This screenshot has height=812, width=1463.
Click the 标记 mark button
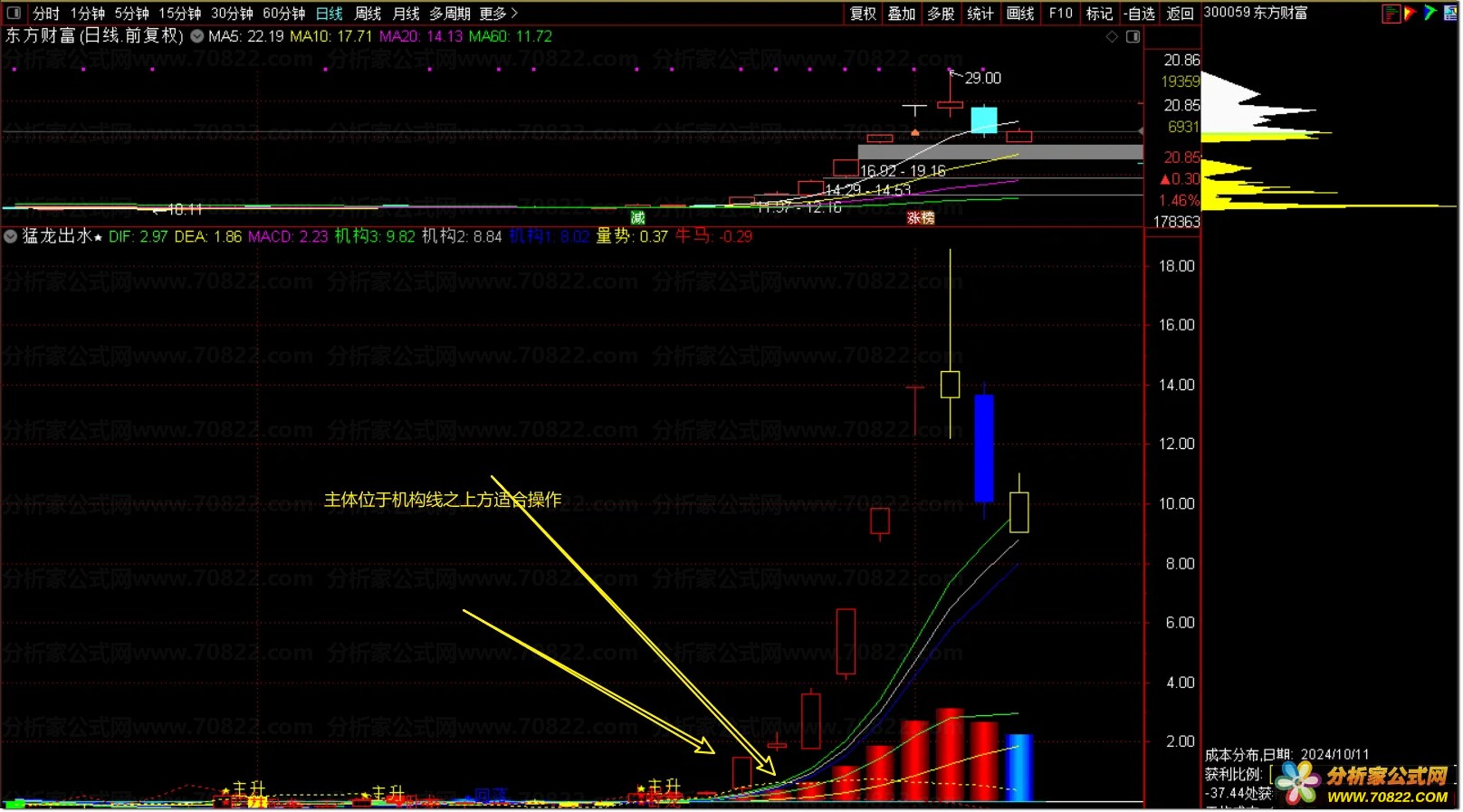pos(1099,14)
